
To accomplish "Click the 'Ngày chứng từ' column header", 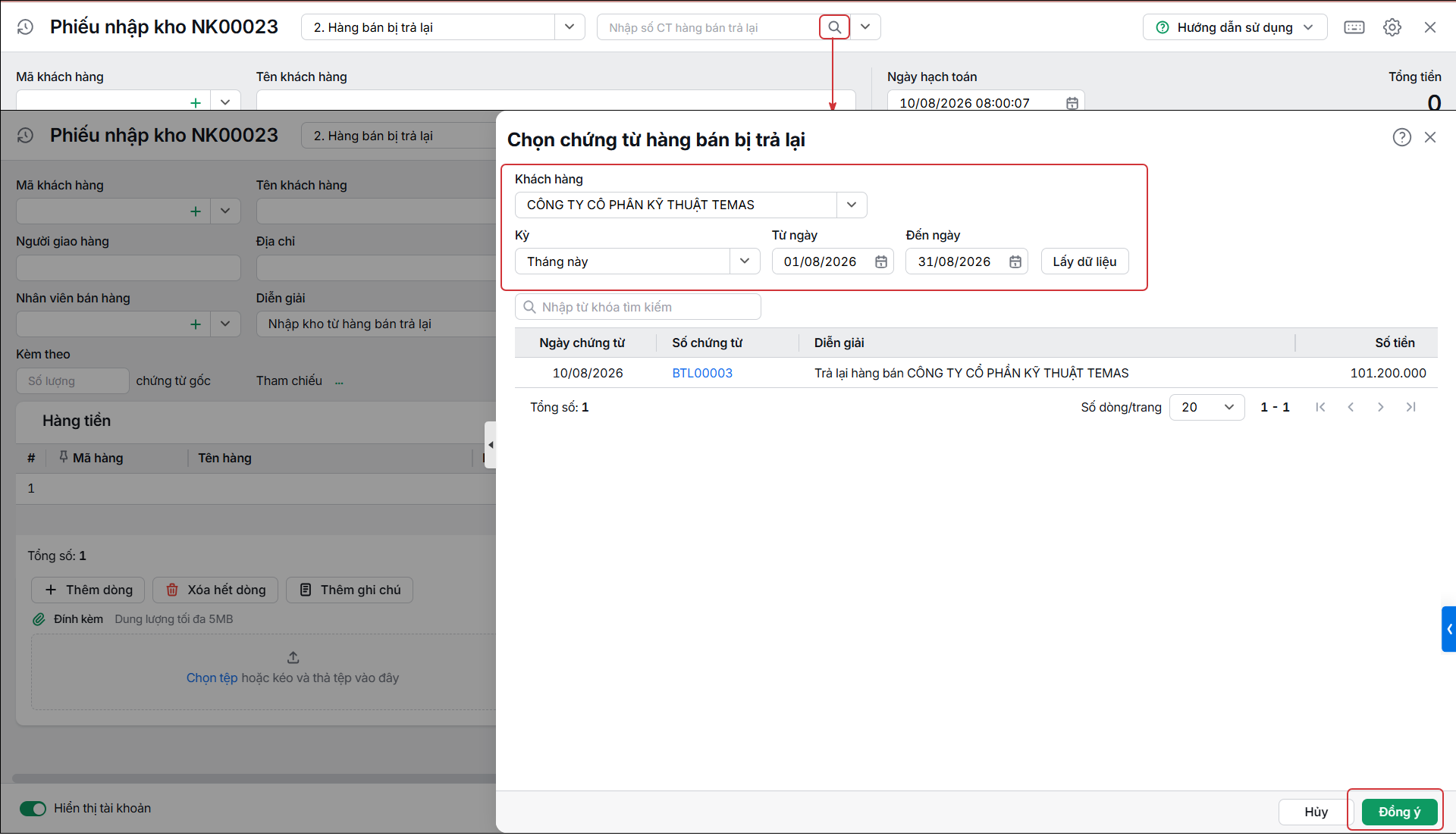I will tap(582, 343).
